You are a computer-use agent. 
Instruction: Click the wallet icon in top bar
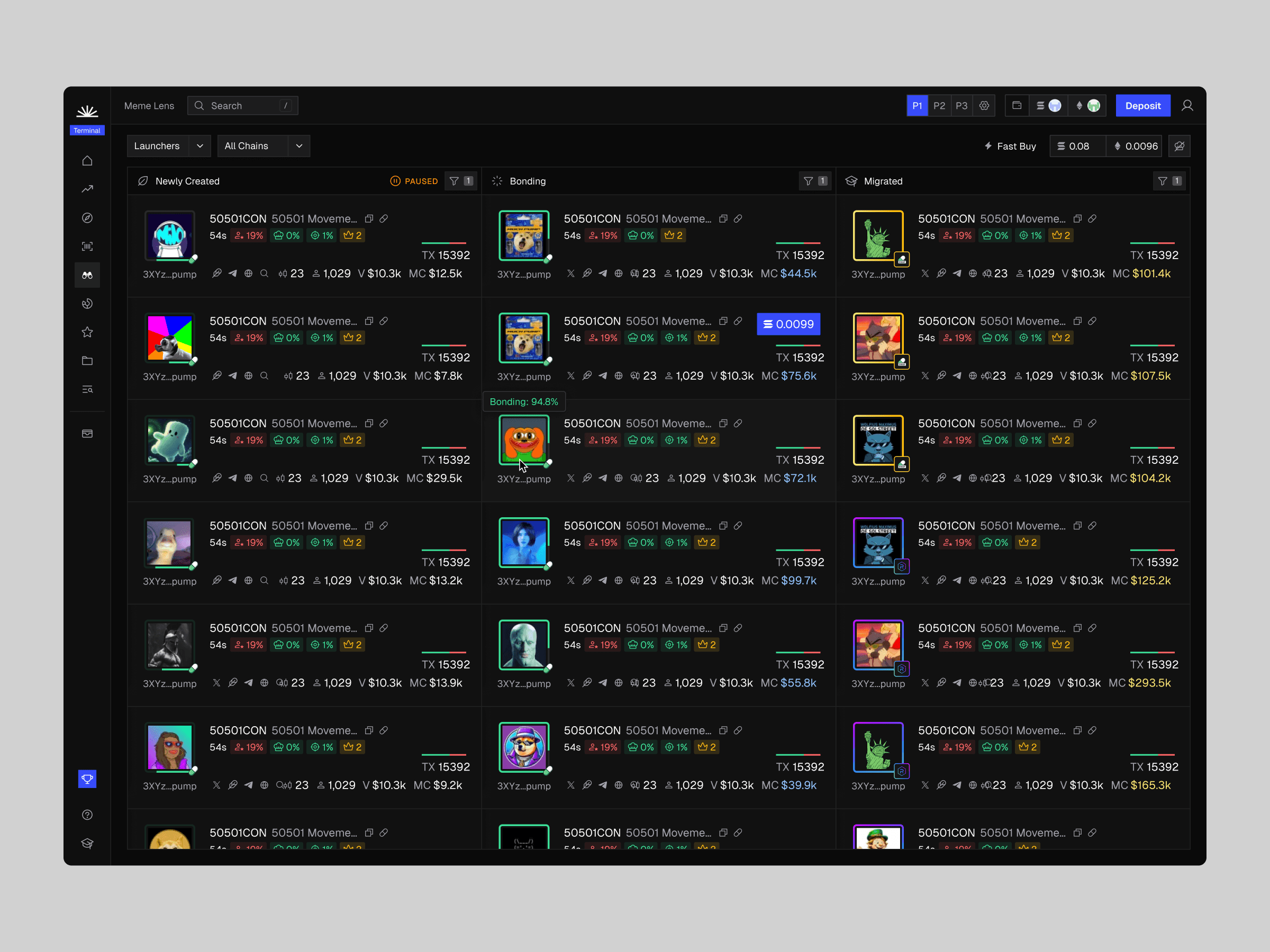click(1017, 106)
